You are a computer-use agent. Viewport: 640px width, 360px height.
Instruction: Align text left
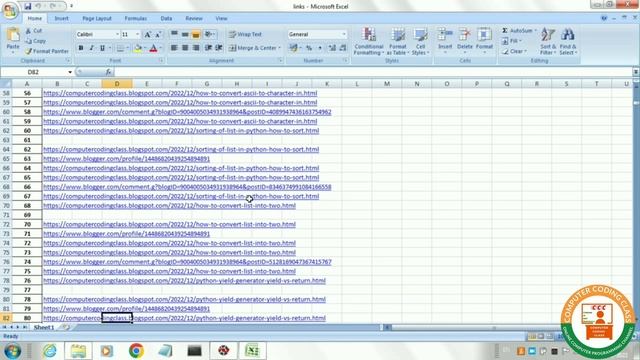(x=174, y=48)
